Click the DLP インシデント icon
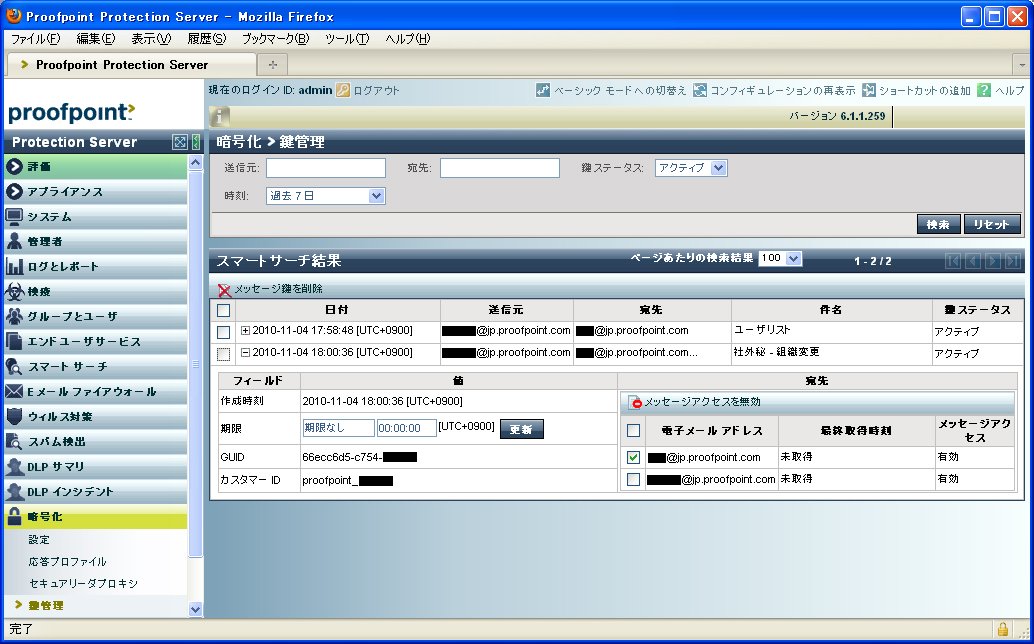 pyautogui.click(x=14, y=492)
